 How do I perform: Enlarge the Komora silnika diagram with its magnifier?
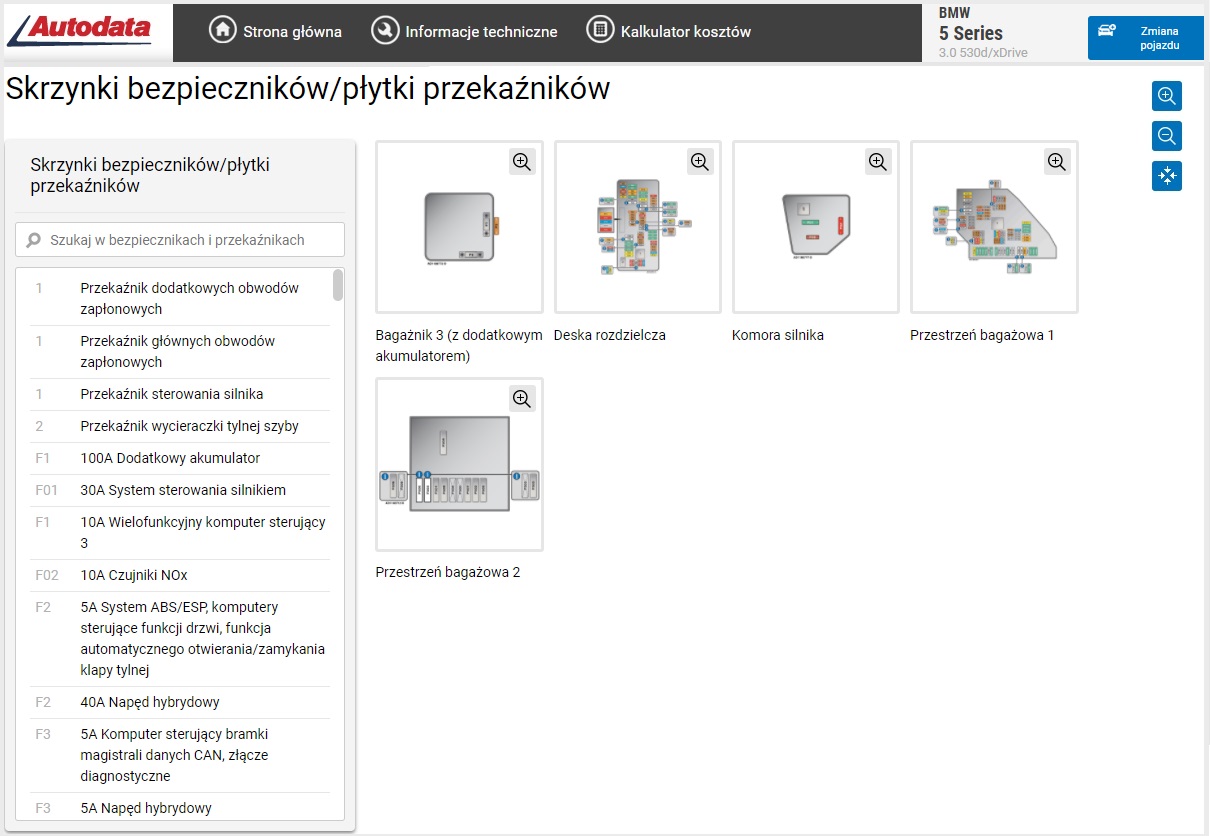[878, 161]
